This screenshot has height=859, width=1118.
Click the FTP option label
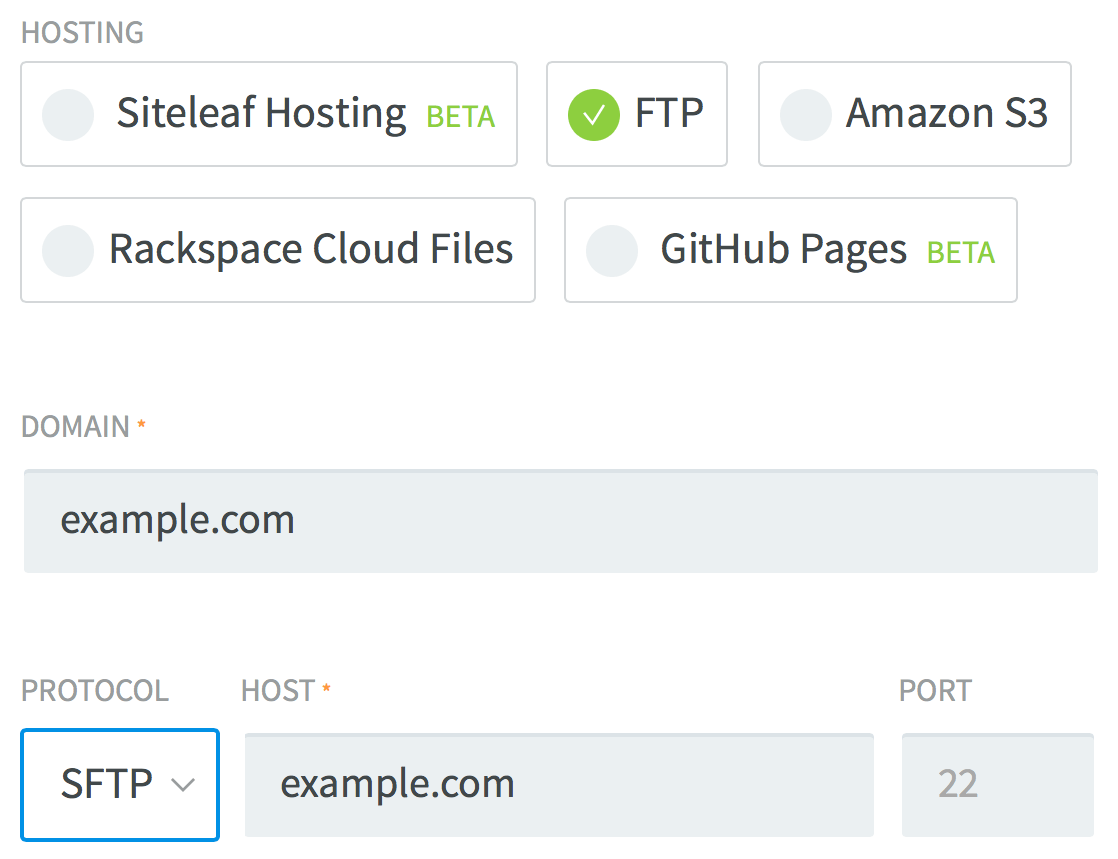[x=670, y=113]
